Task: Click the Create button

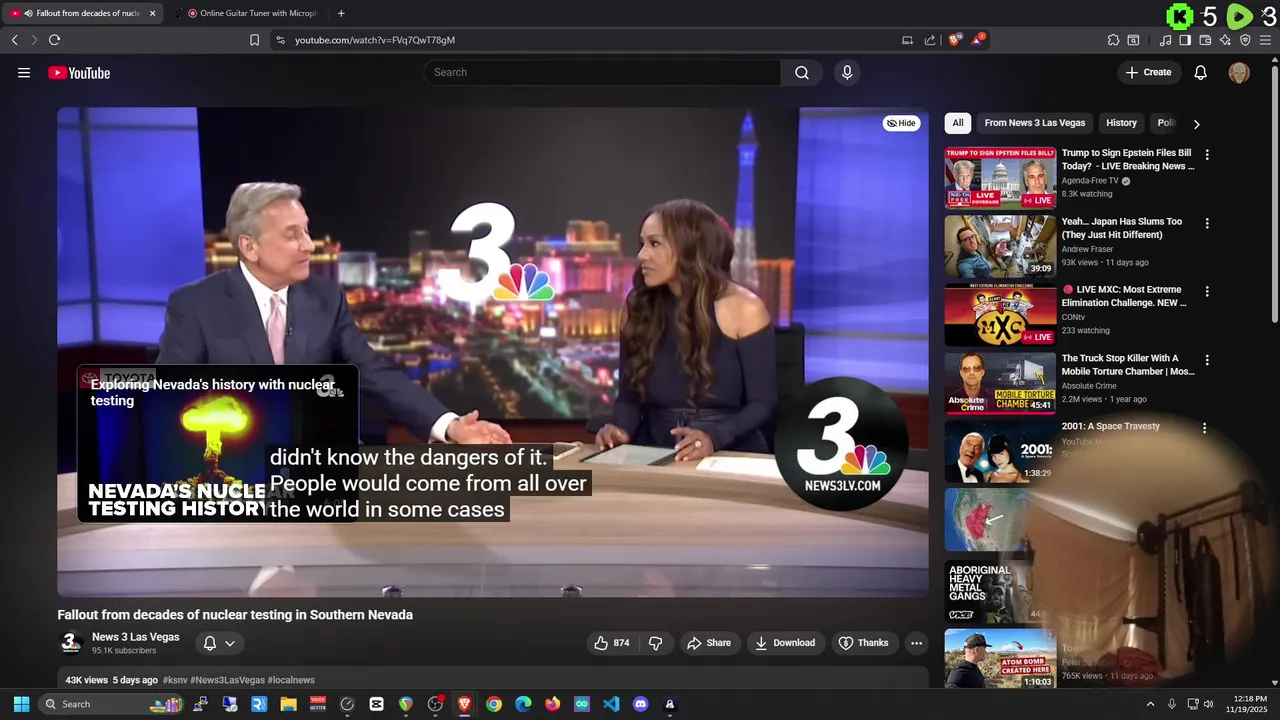Action: coord(1148,72)
